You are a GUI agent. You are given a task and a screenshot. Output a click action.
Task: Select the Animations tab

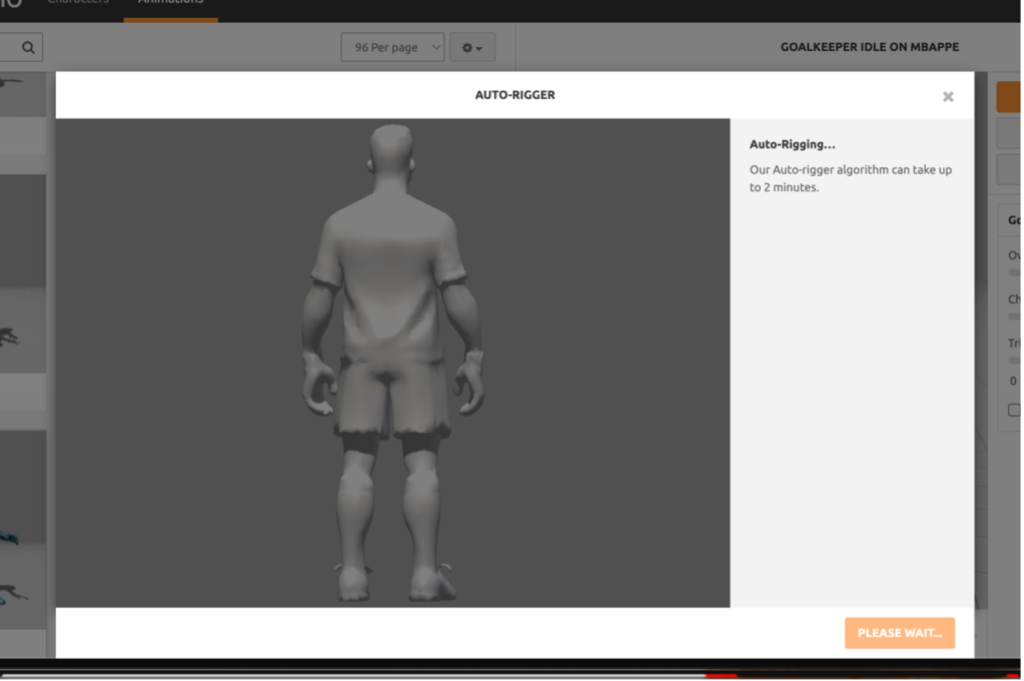(170, 3)
